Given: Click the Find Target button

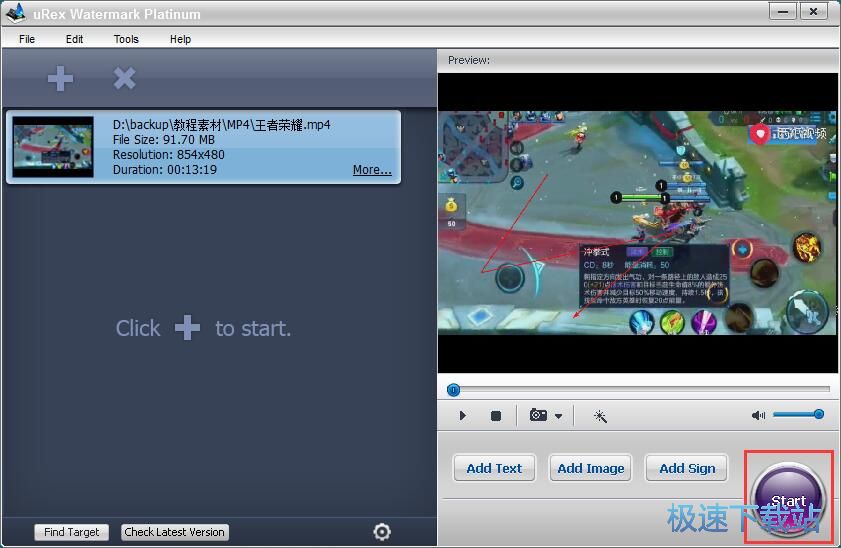Looking at the screenshot, I should (x=71, y=532).
